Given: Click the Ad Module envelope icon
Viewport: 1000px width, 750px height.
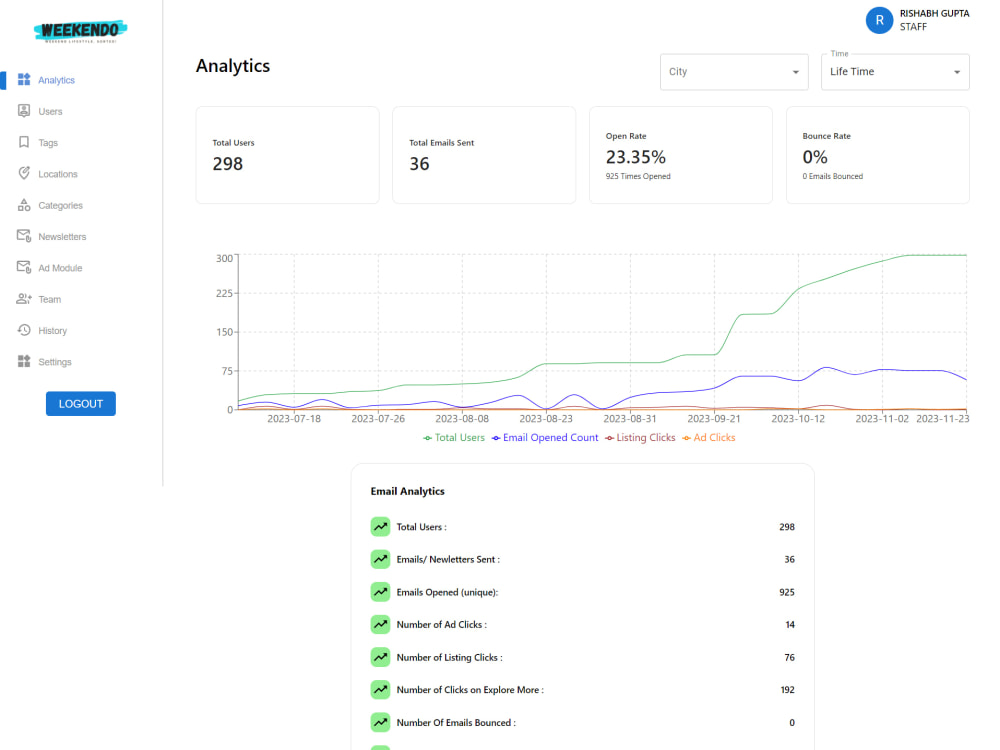Looking at the screenshot, I should coord(24,267).
